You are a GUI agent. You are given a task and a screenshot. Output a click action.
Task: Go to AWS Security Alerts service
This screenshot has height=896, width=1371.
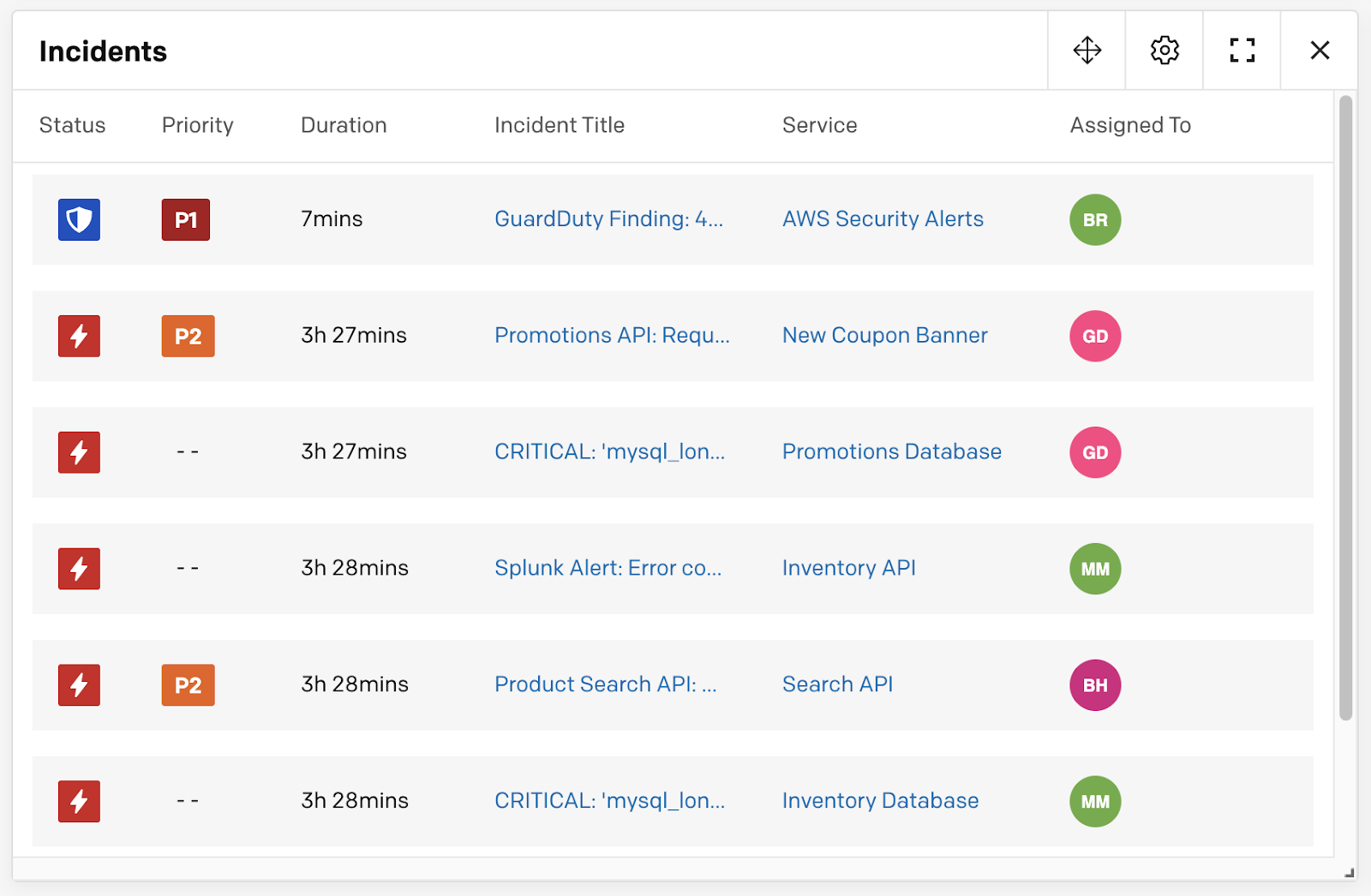coord(883,219)
